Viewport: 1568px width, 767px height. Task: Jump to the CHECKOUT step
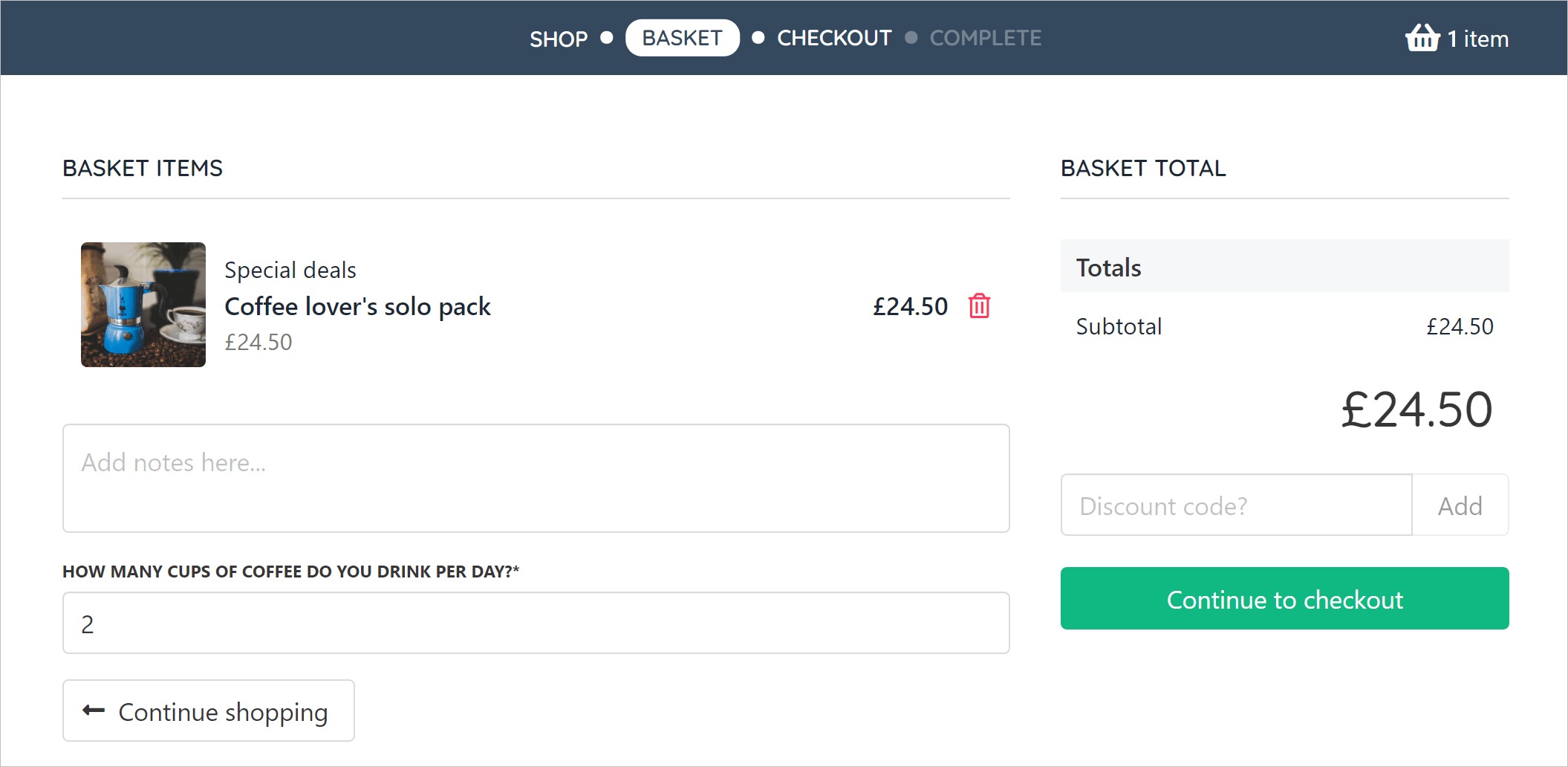click(x=834, y=38)
